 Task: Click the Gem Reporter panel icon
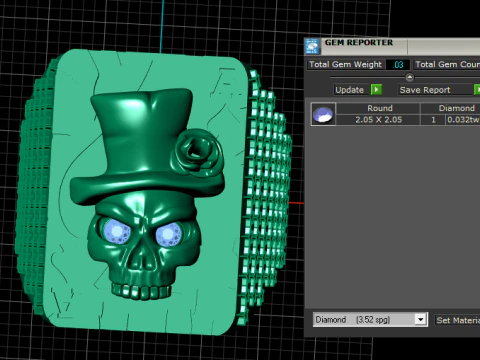pyautogui.click(x=312, y=46)
